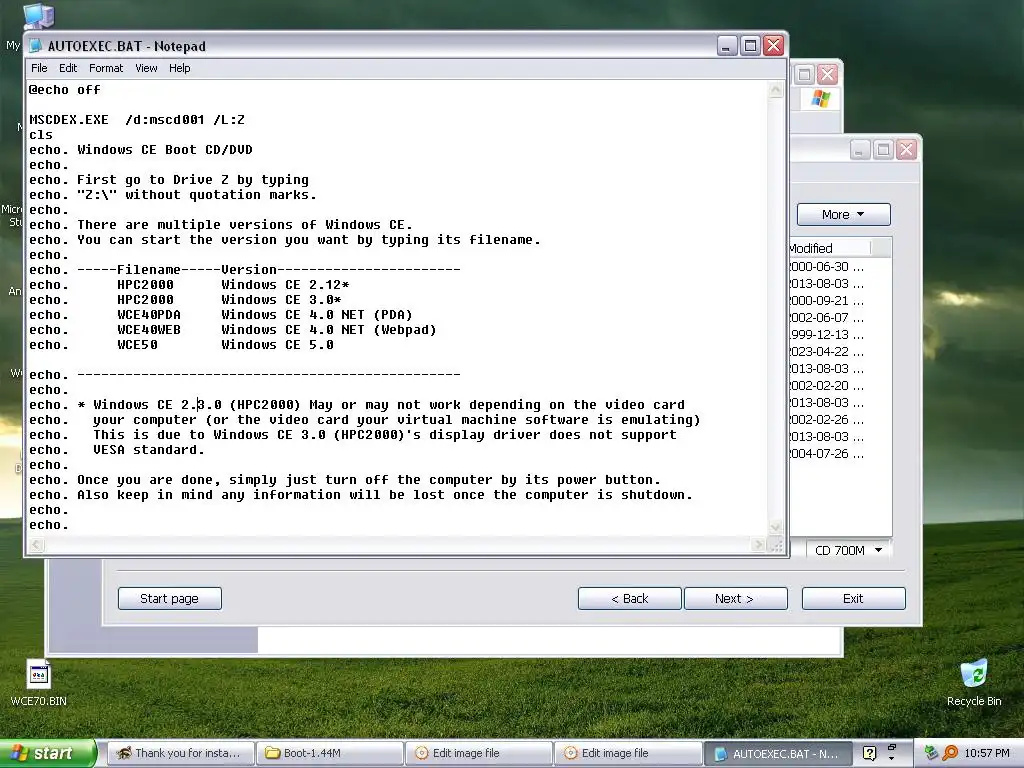Place cursor on '@echo off' line
Screen dimensions: 1024x768
tap(65, 89)
